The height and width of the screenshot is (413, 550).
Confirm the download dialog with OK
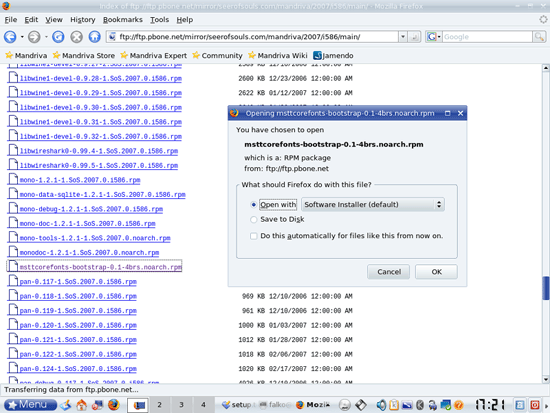pos(436,272)
